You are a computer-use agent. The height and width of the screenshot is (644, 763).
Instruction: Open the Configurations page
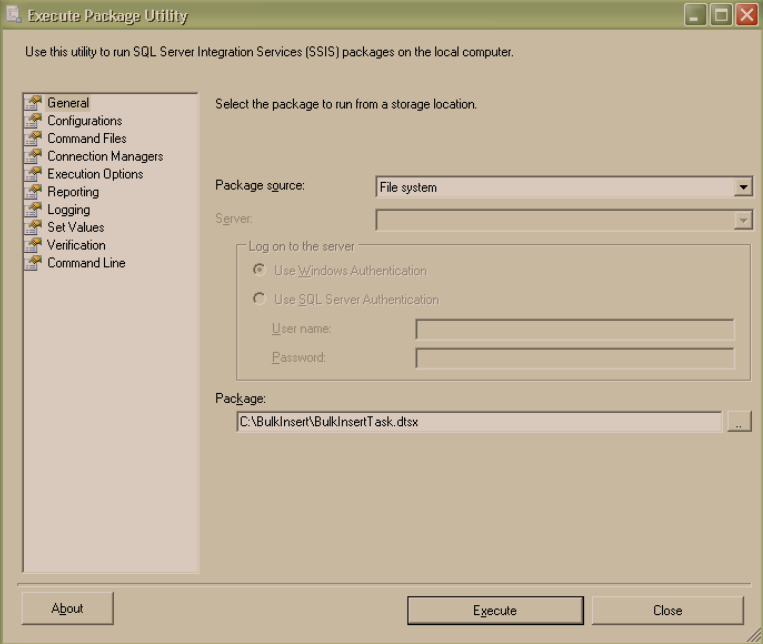(85, 121)
